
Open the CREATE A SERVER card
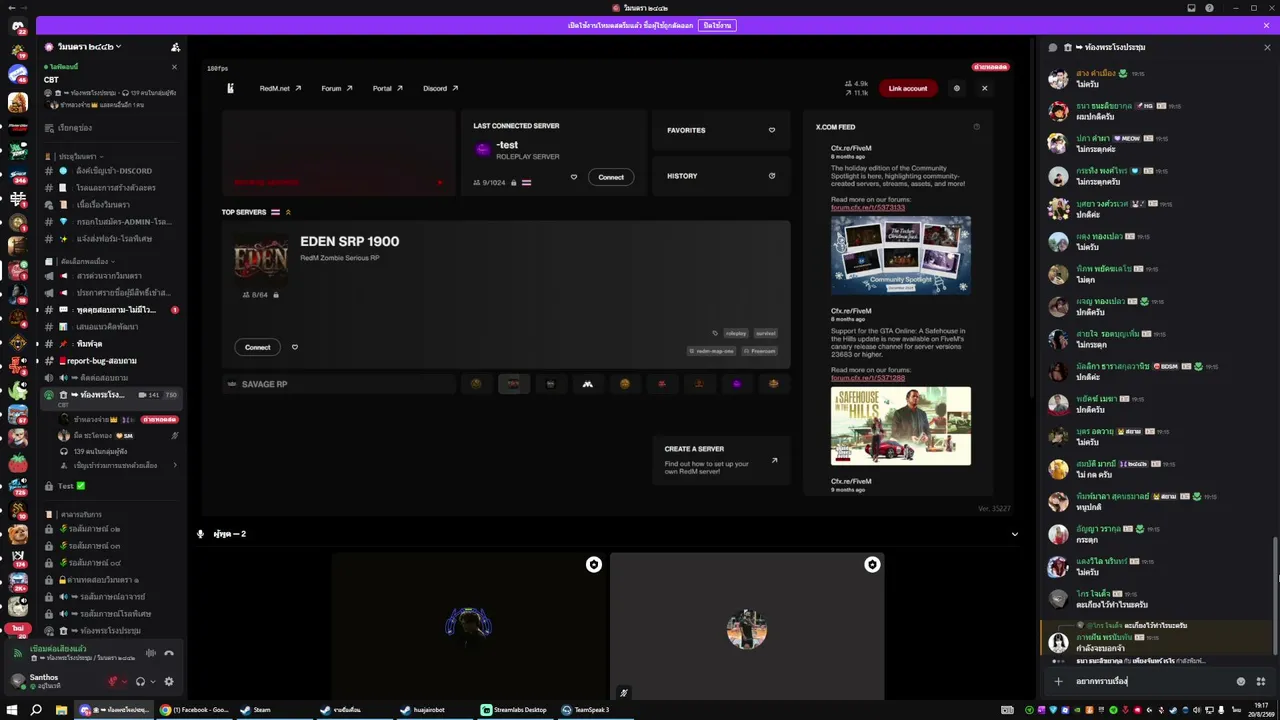(x=721, y=461)
